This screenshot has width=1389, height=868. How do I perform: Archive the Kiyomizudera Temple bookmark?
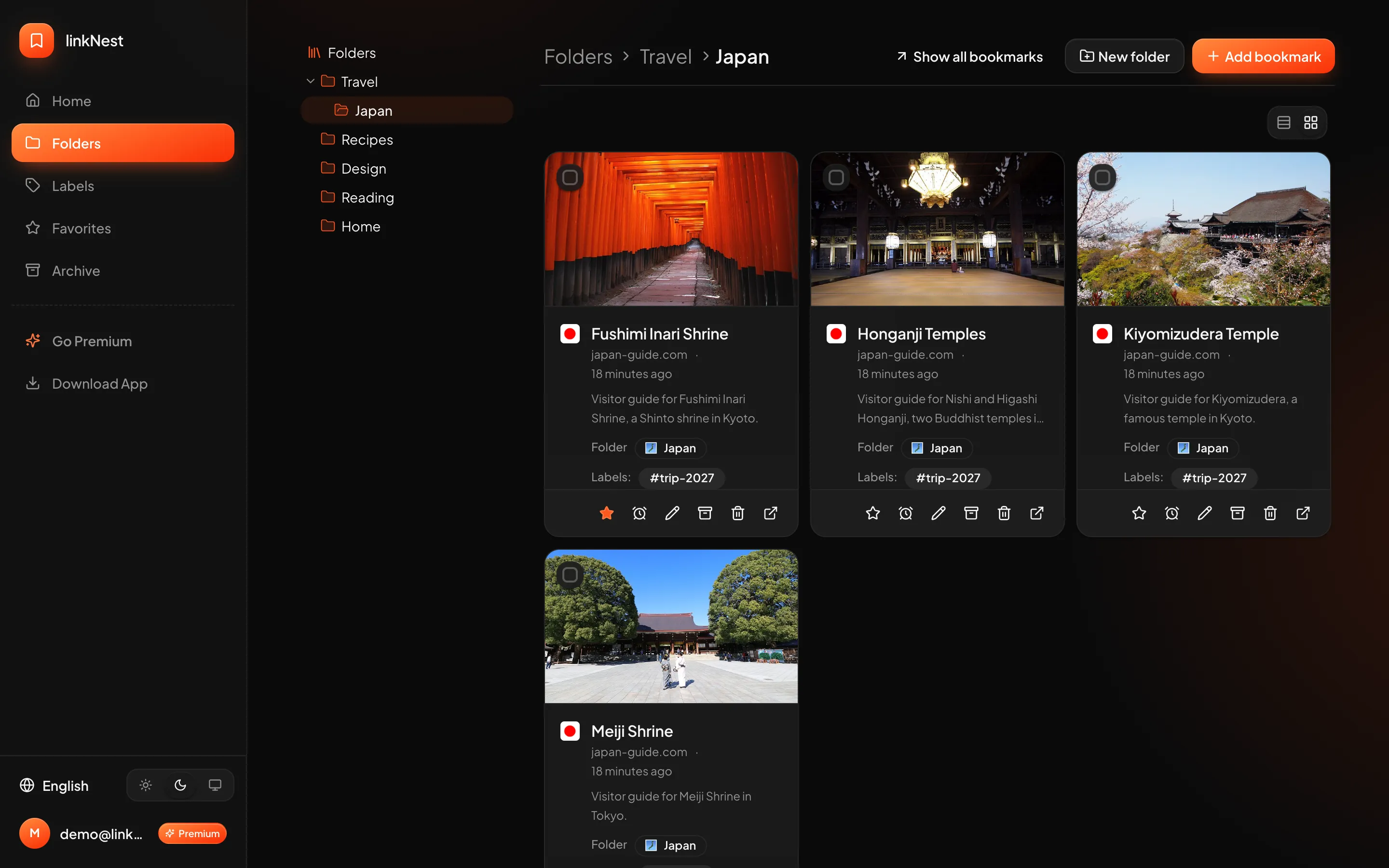(1237, 513)
